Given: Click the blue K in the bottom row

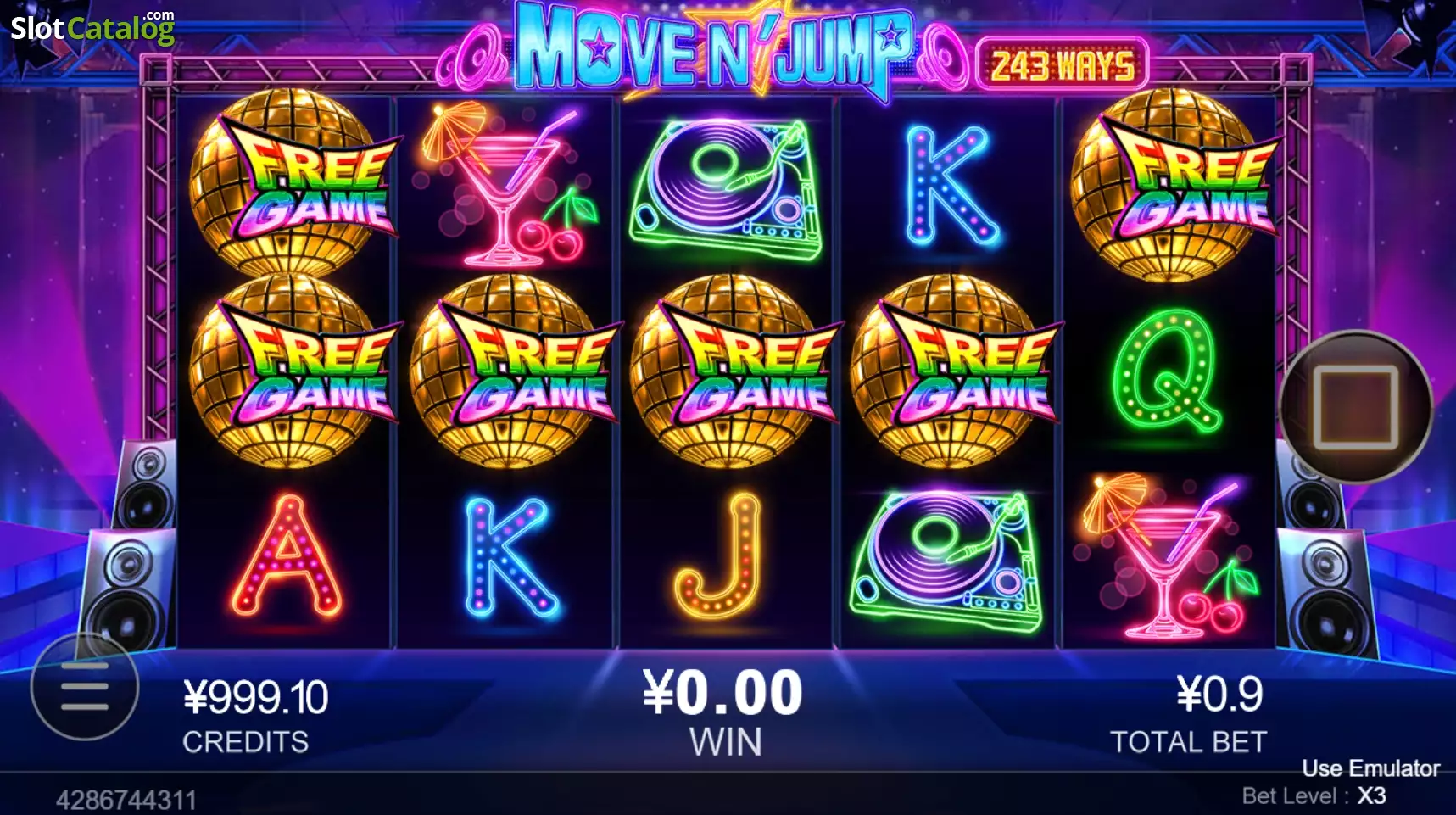Looking at the screenshot, I should tap(510, 556).
